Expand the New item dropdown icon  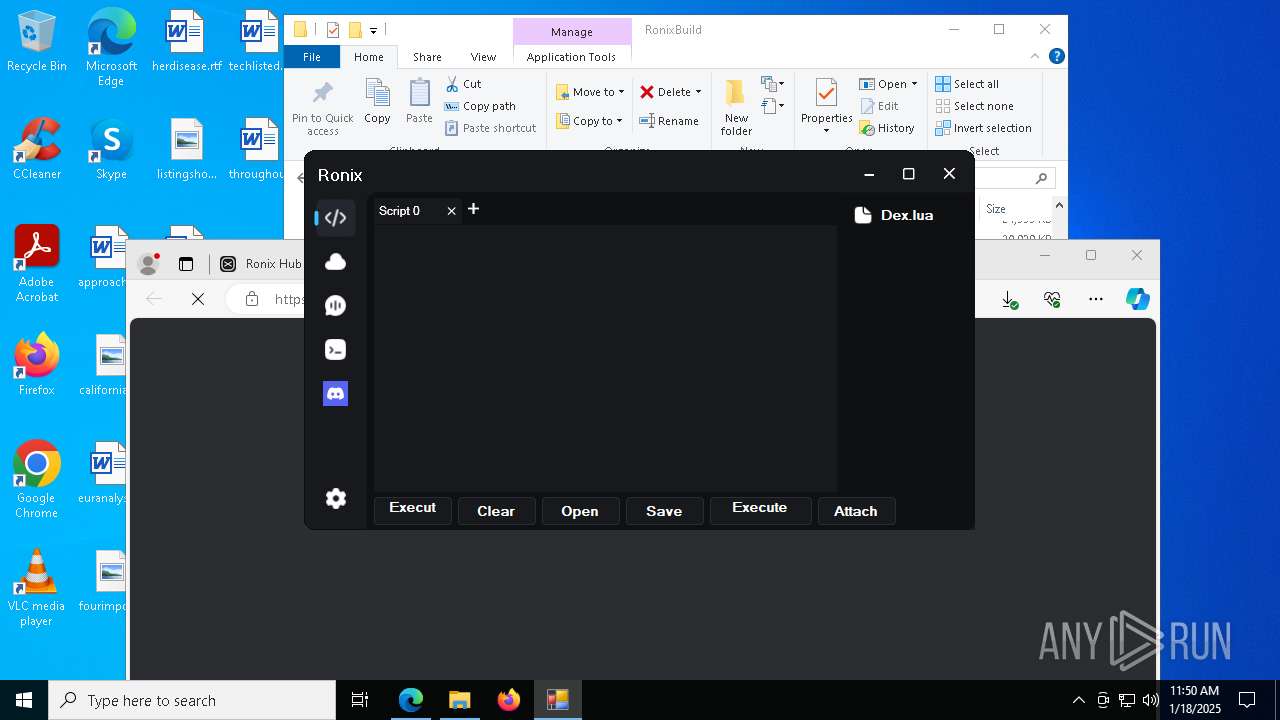click(x=773, y=84)
